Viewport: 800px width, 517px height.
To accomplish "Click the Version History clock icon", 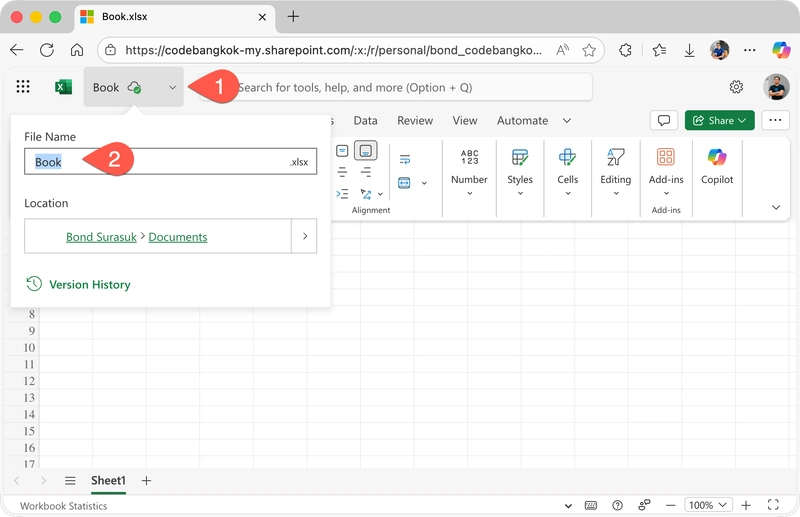I will [34, 284].
